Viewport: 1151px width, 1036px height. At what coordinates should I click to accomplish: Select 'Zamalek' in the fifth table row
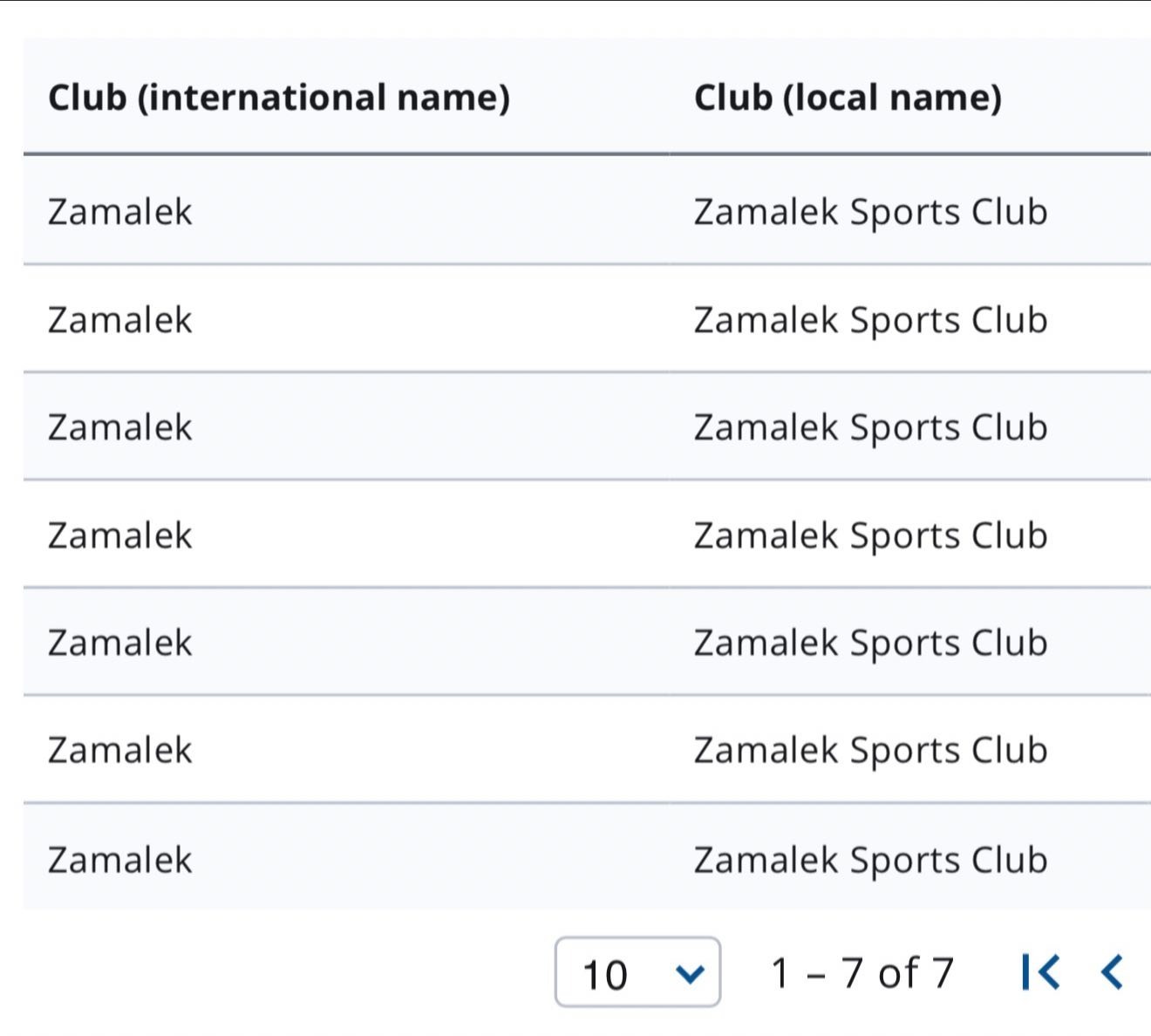tap(119, 643)
